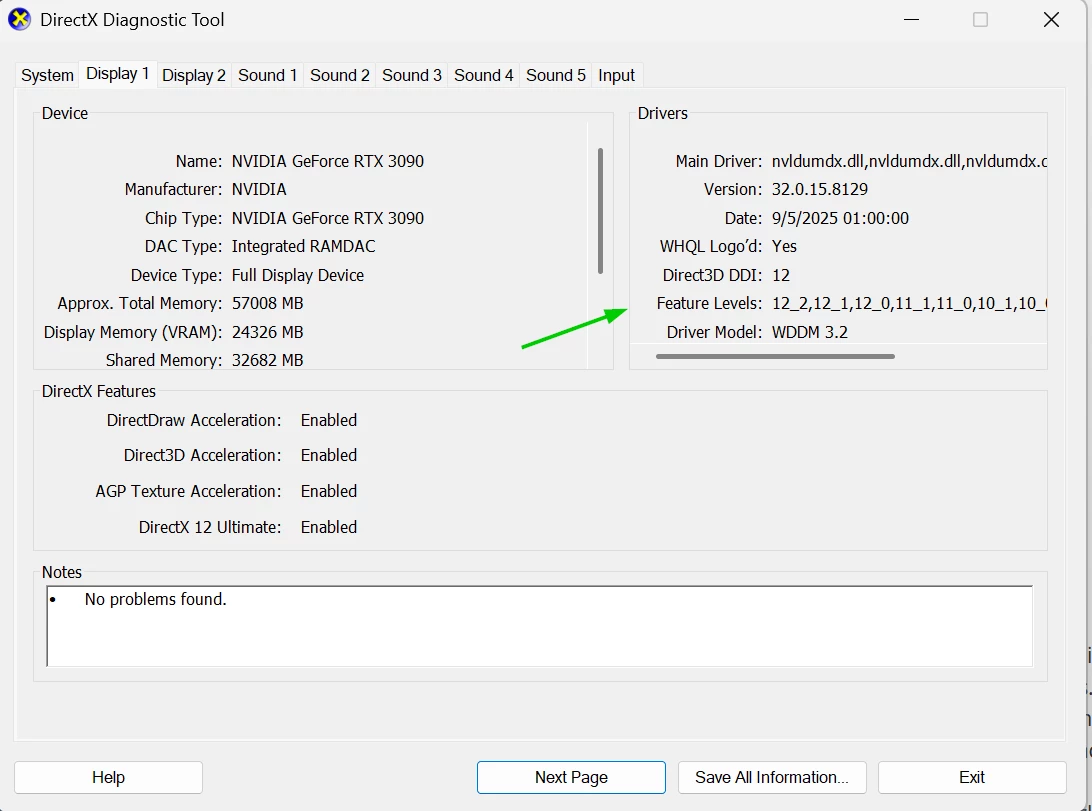Viewport: 1092px width, 811px height.
Task: Select the Display 1 tab
Action: (x=118, y=74)
